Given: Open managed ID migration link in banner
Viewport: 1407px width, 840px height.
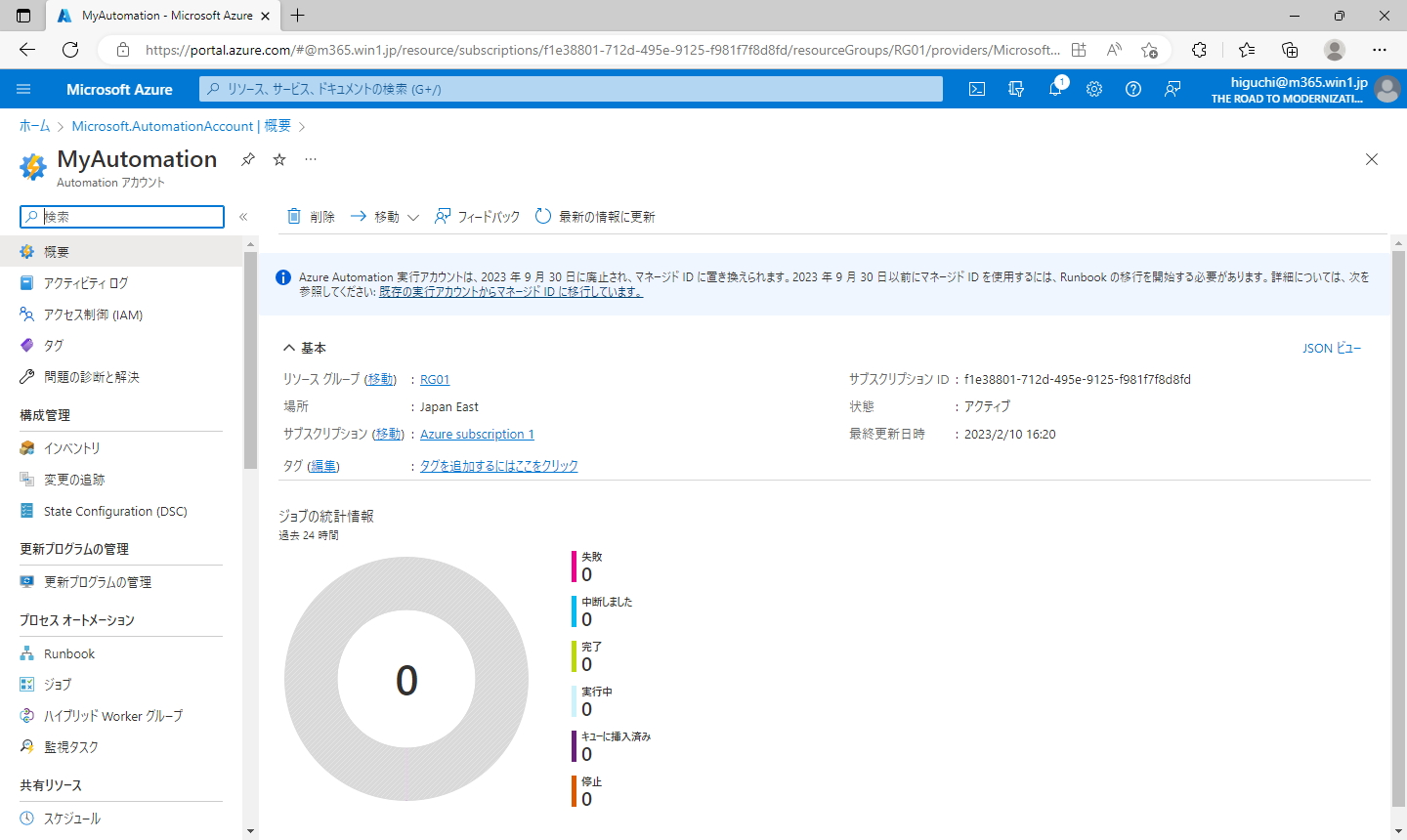Looking at the screenshot, I should click(x=511, y=292).
